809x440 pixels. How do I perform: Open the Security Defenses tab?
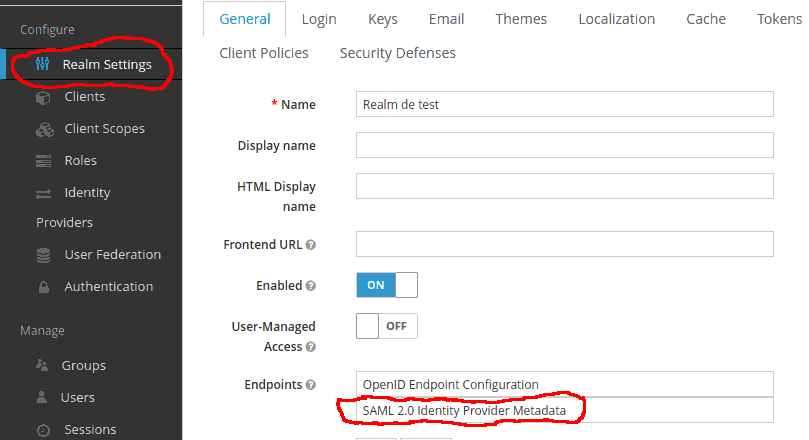coord(397,53)
